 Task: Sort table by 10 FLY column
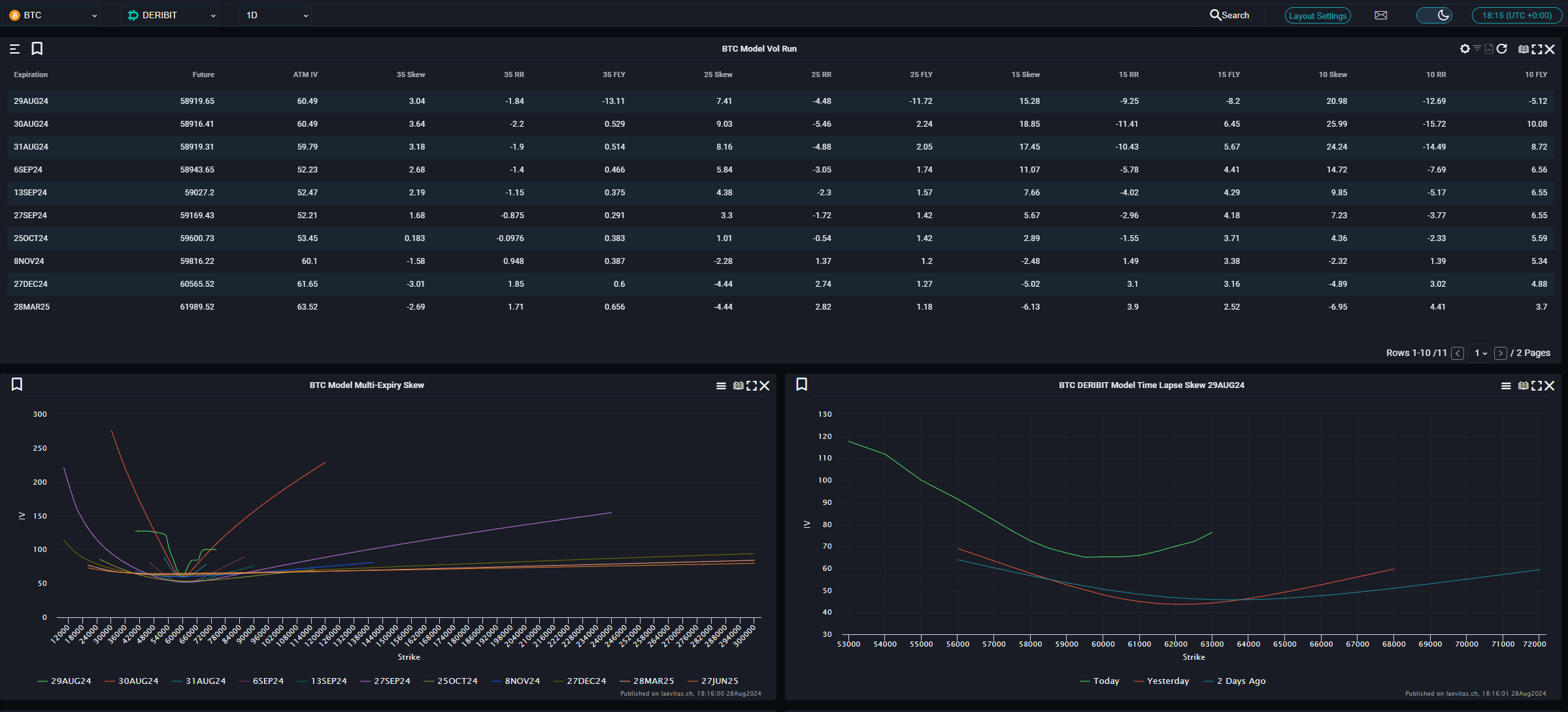tap(1536, 74)
